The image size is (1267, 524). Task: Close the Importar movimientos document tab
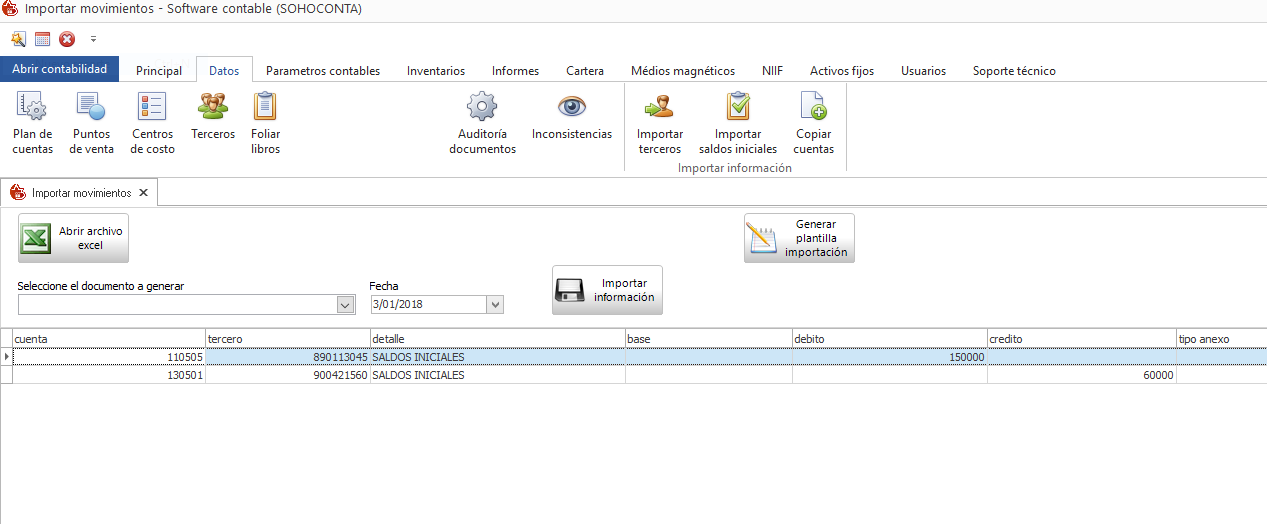pyautogui.click(x=143, y=193)
